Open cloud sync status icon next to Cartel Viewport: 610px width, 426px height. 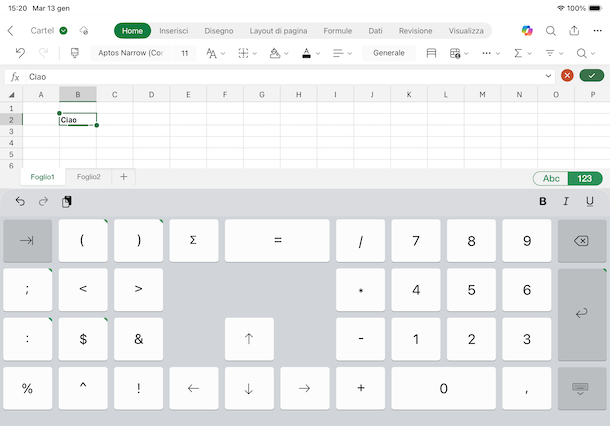pyautogui.click(x=84, y=30)
